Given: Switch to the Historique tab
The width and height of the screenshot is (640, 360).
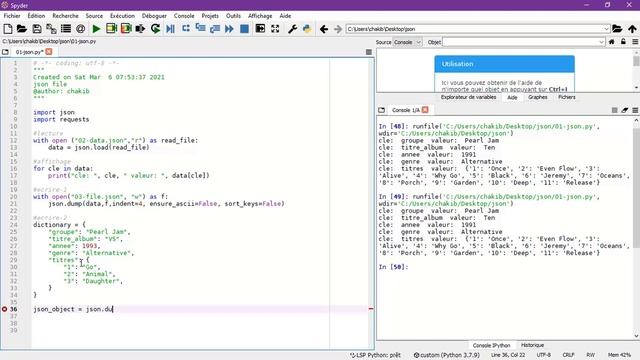Looking at the screenshot, I should pyautogui.click(x=532, y=345).
